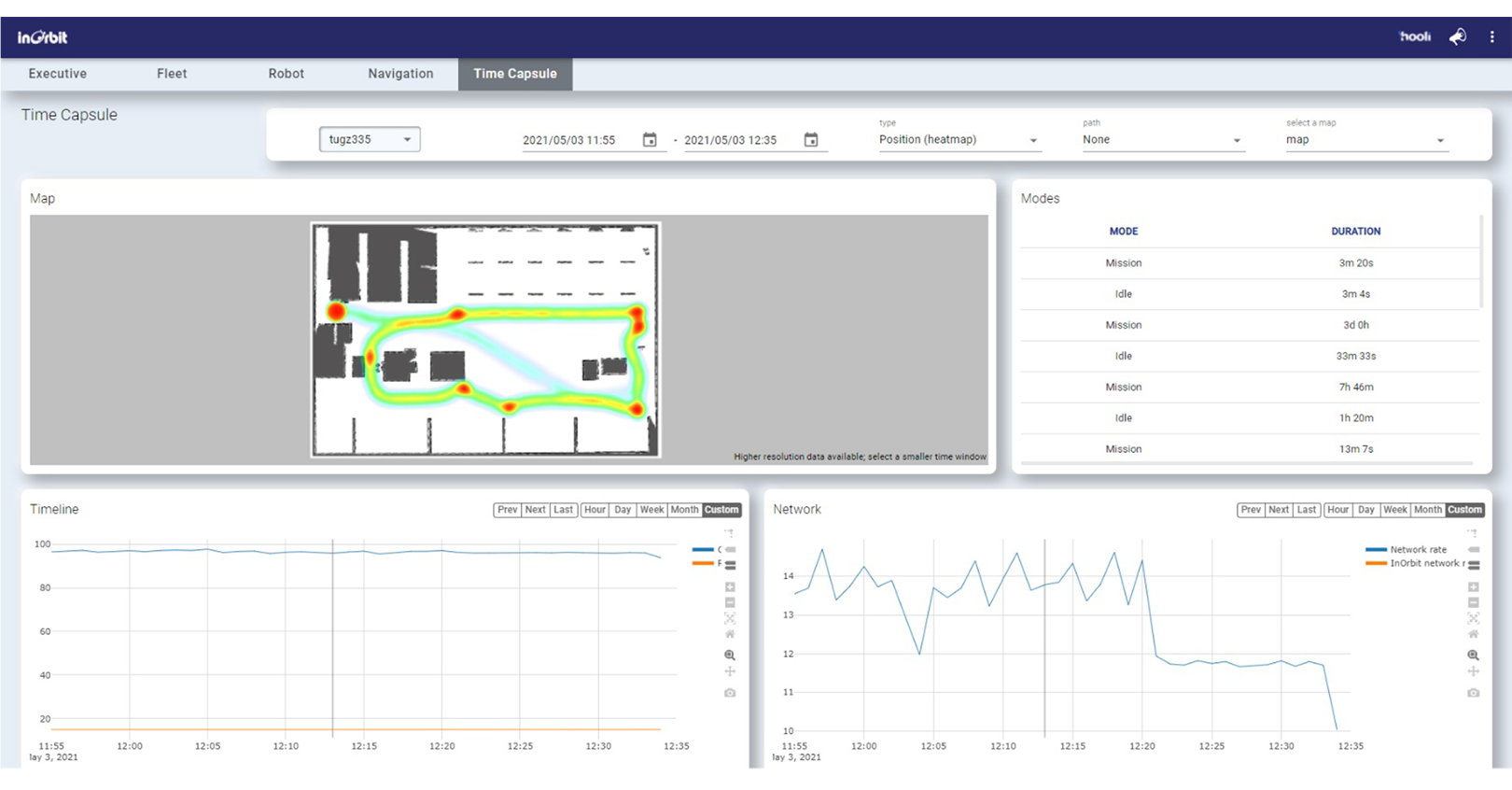Expand the path dropdown showing None
The height and width of the screenshot is (790, 1512).
click(1161, 140)
